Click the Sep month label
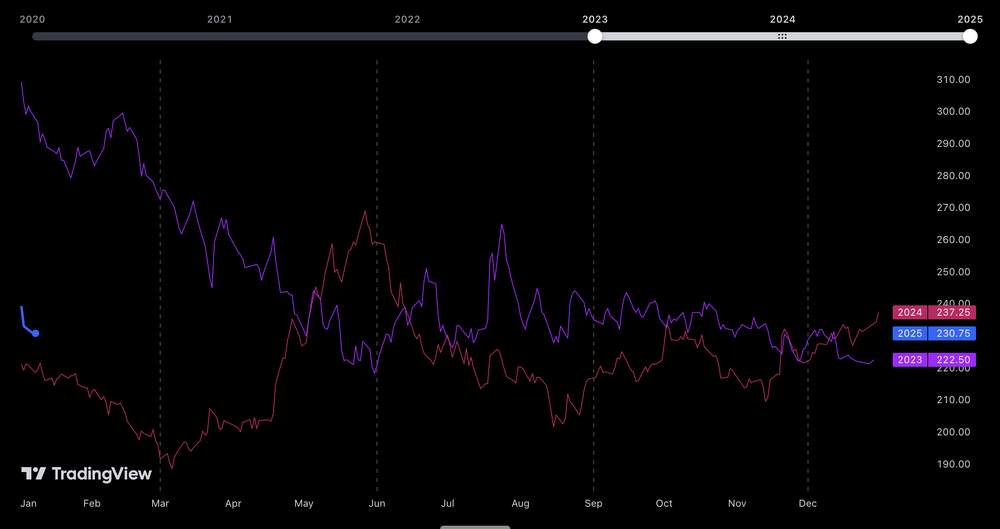The image size is (1000, 529). click(594, 503)
